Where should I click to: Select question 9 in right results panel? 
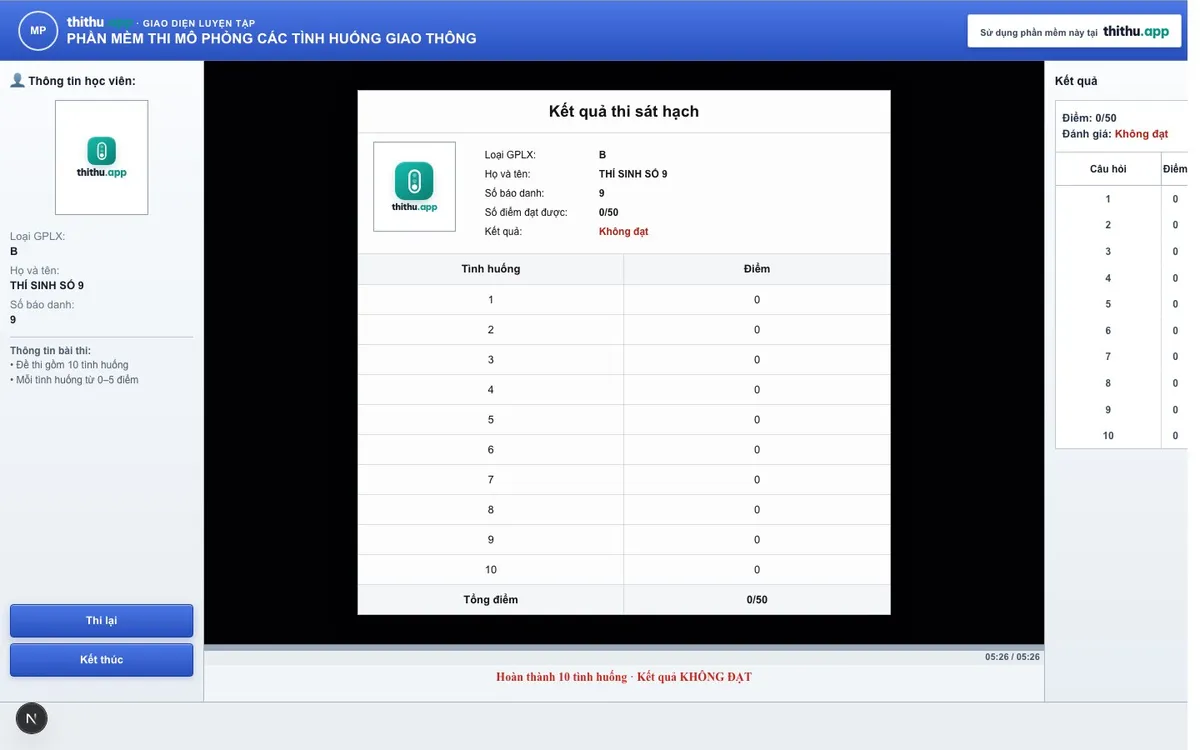coord(1122,410)
